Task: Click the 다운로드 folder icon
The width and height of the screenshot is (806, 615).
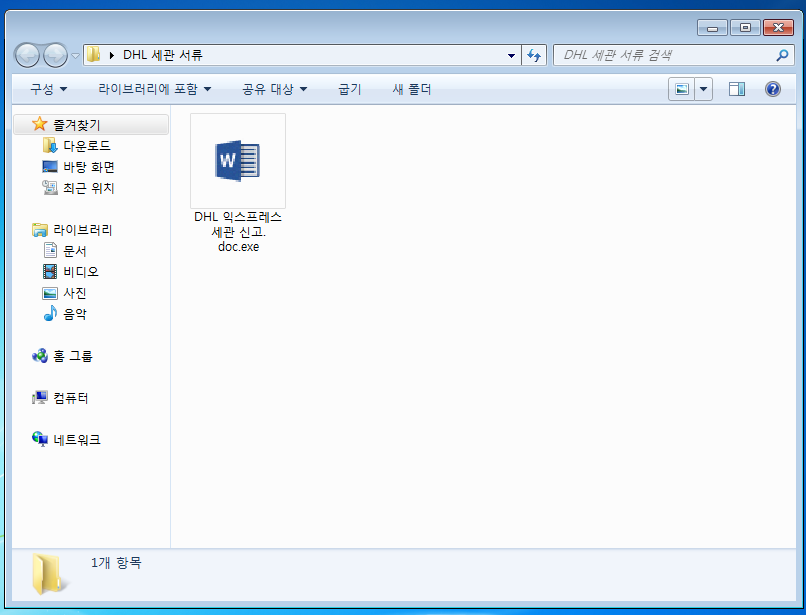Action: point(49,146)
